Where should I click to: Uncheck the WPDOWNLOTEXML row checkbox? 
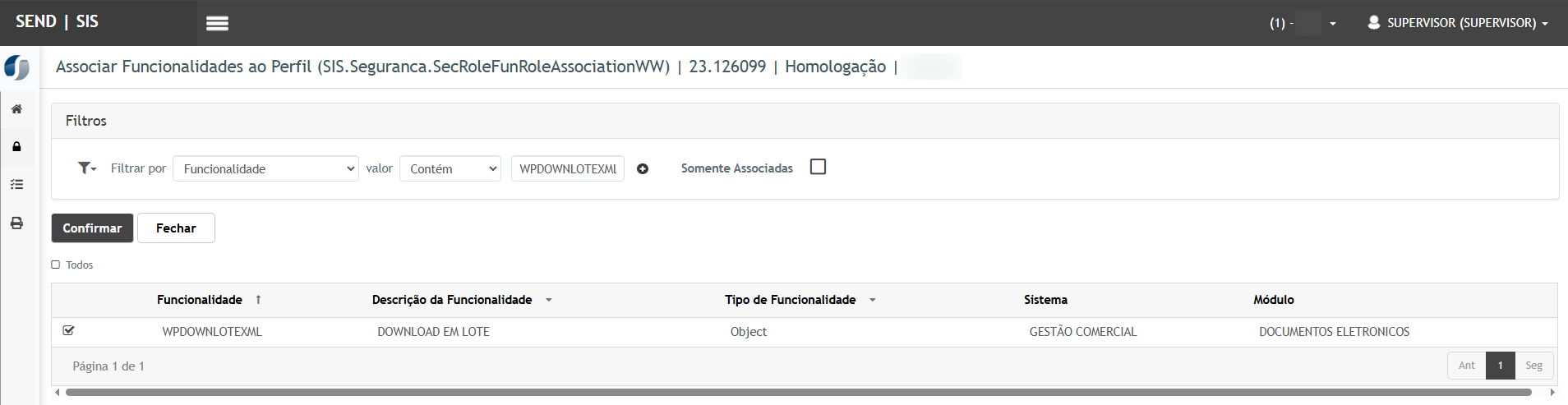click(x=68, y=330)
